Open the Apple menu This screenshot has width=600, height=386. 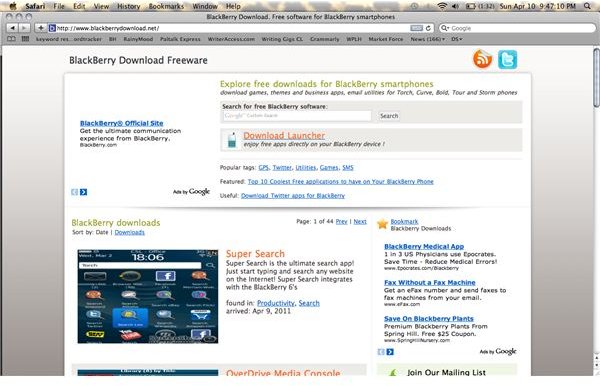point(13,6)
